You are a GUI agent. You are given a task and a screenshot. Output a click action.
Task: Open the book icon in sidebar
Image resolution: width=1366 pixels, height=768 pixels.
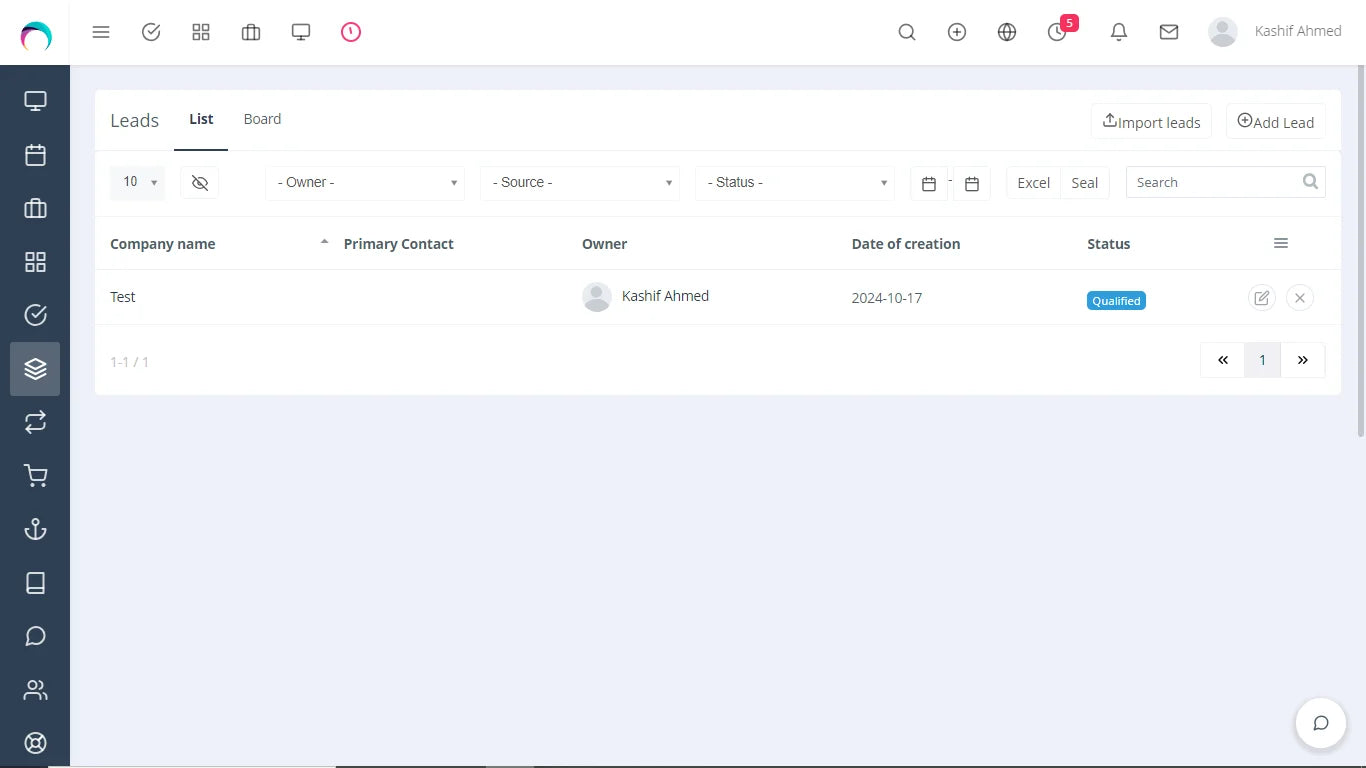click(35, 583)
